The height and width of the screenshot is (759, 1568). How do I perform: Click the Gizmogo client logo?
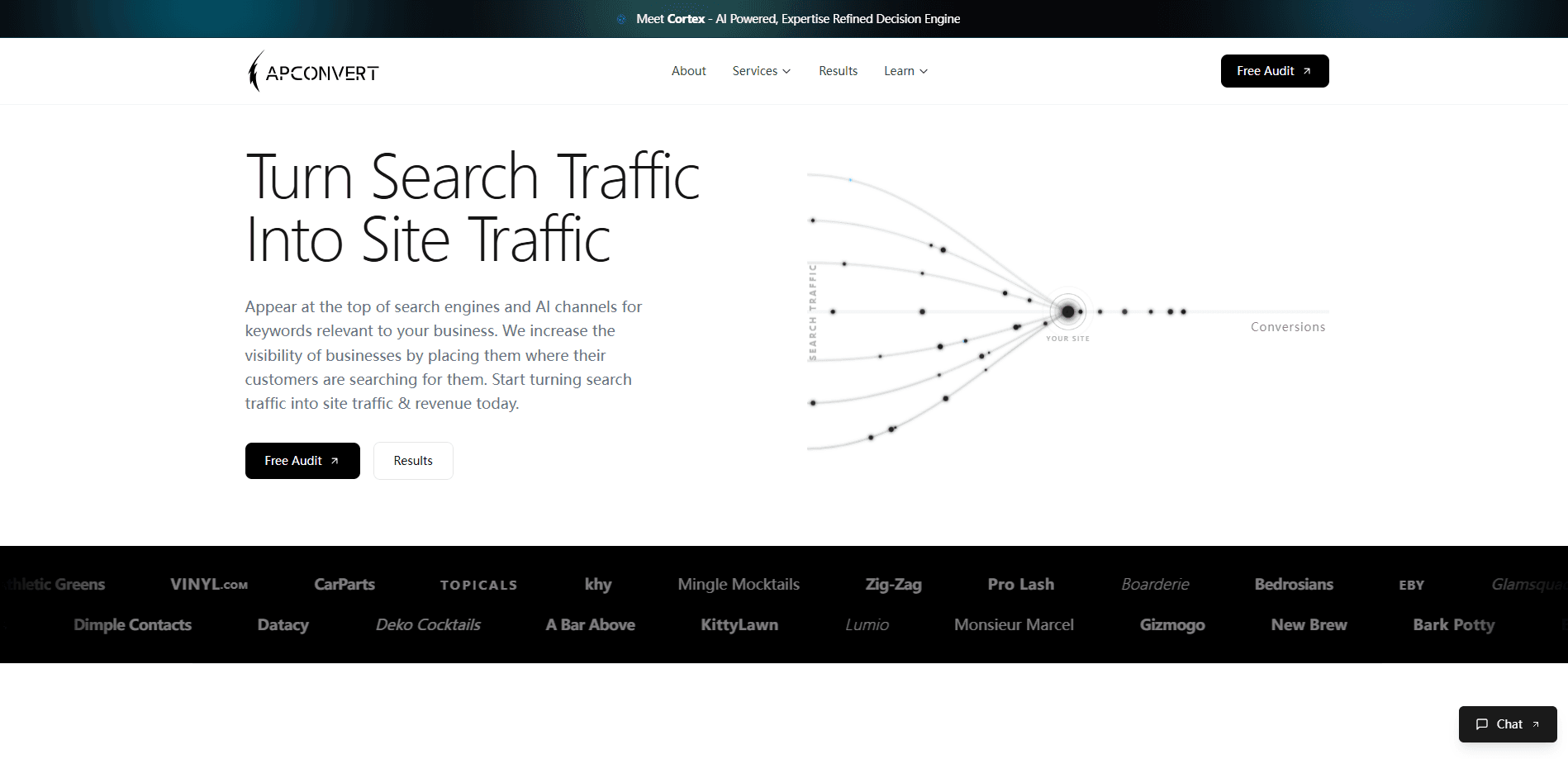click(1172, 625)
